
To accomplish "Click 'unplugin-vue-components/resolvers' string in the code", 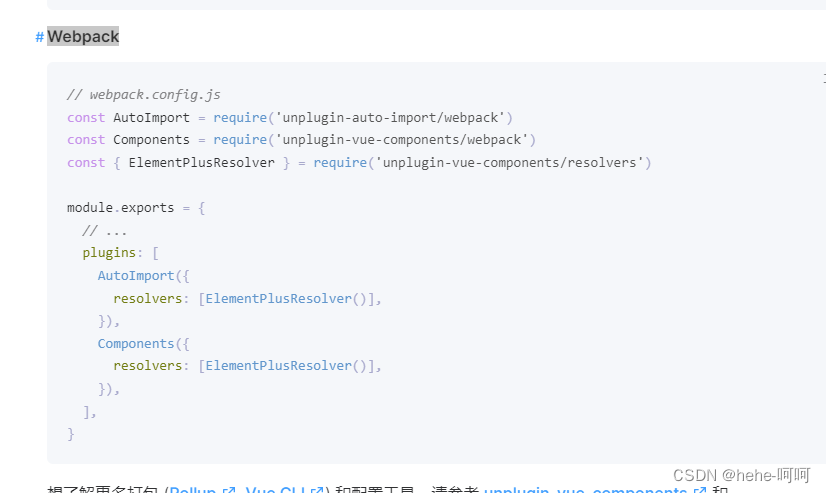I will 510,163.
